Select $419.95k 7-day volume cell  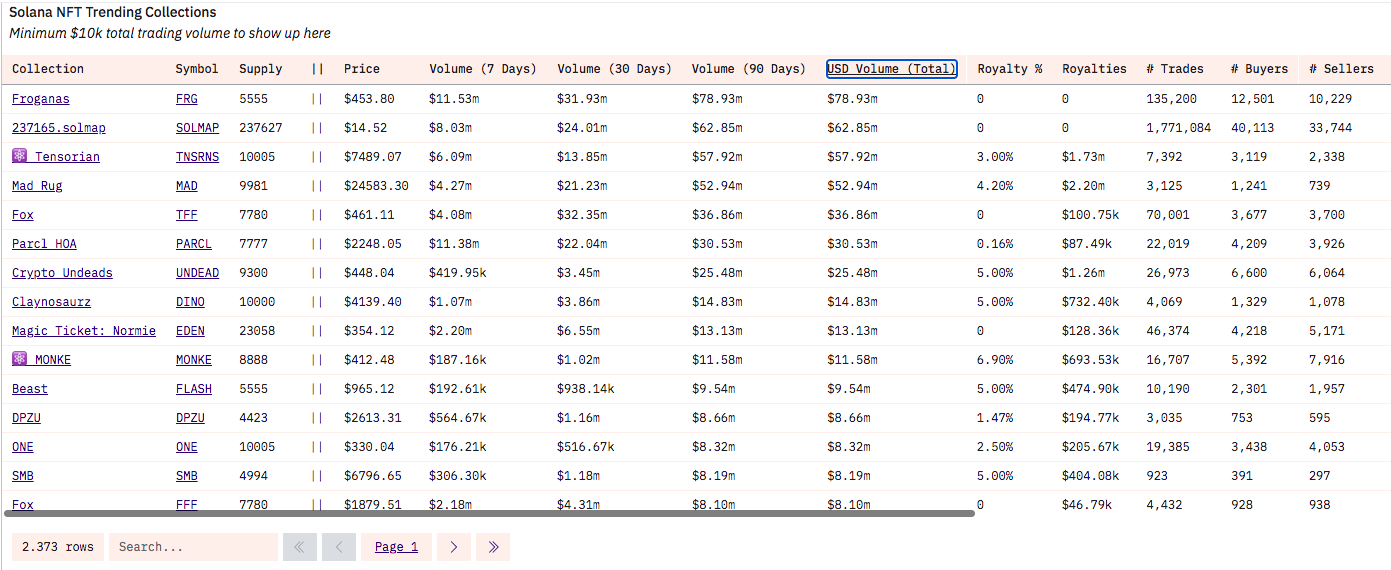(458, 273)
